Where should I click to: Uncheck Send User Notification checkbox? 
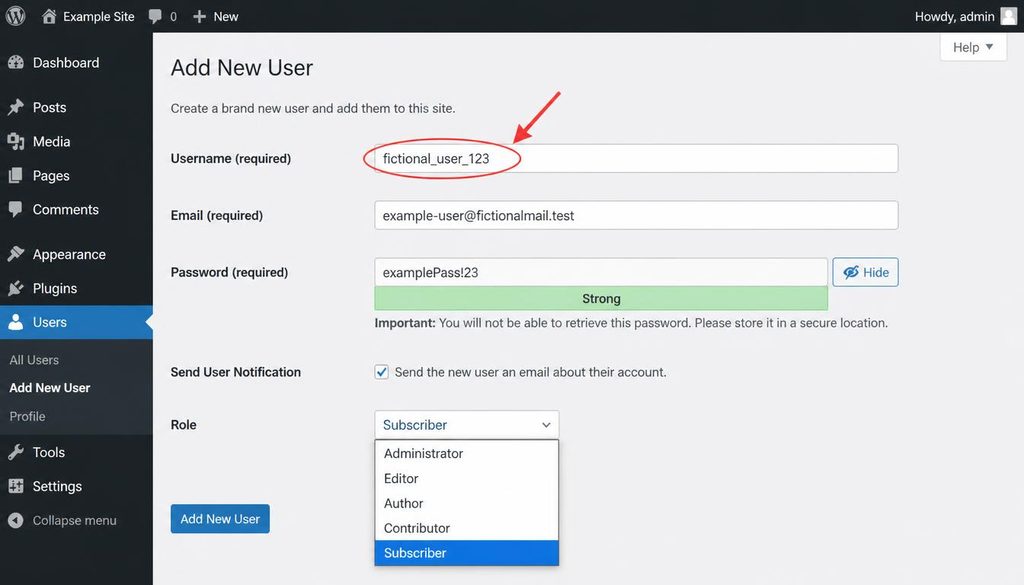(x=381, y=372)
